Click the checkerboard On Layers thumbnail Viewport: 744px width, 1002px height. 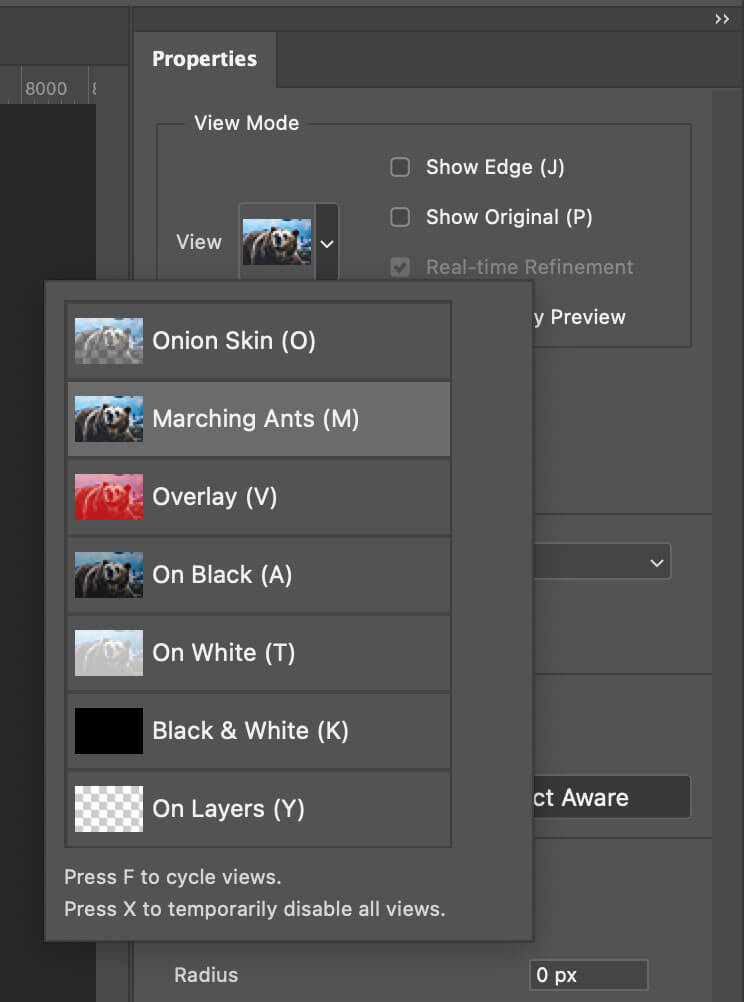tap(109, 809)
